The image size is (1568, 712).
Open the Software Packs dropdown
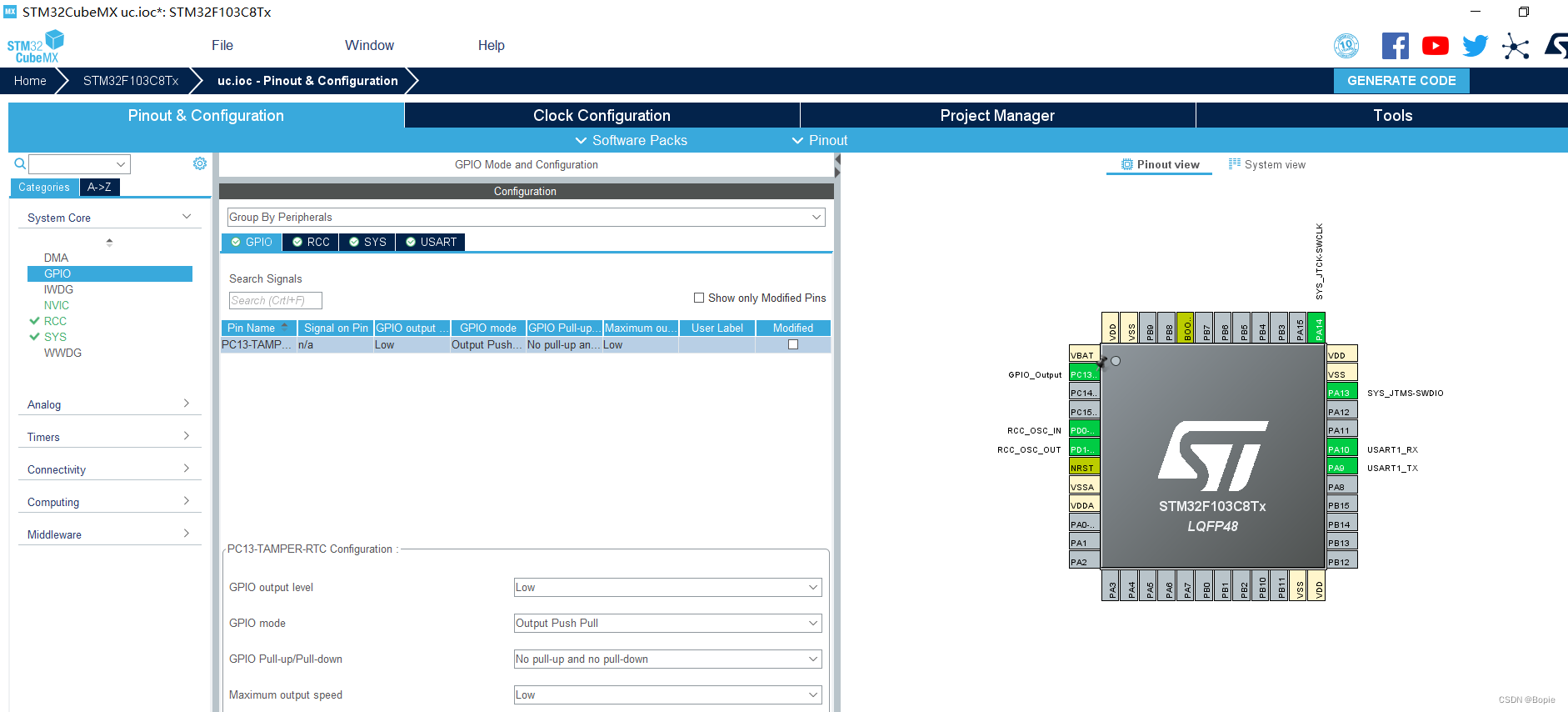[x=632, y=140]
